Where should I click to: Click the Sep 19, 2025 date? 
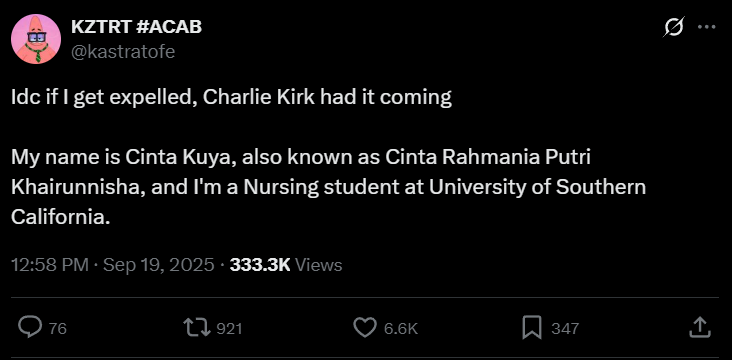click(158, 265)
